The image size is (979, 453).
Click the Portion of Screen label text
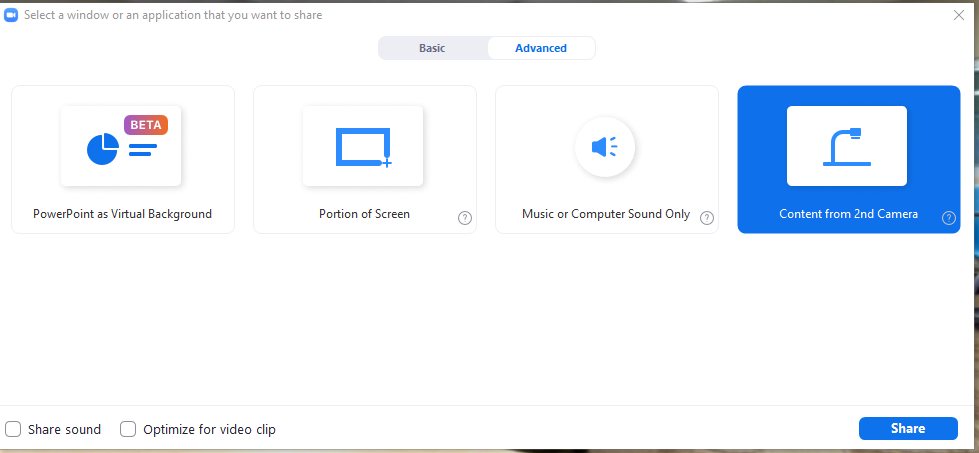tap(364, 214)
